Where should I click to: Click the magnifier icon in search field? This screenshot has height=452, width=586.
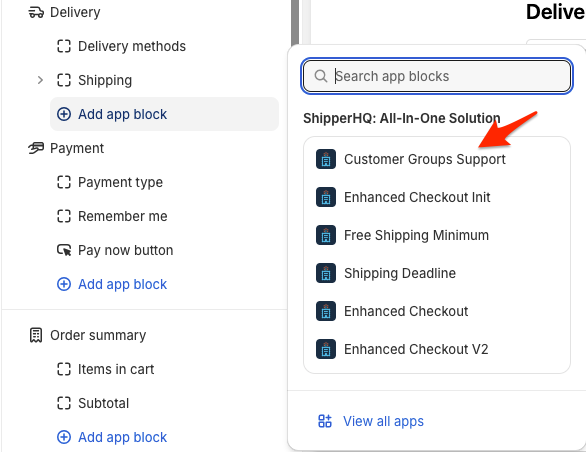pyautogui.click(x=321, y=76)
